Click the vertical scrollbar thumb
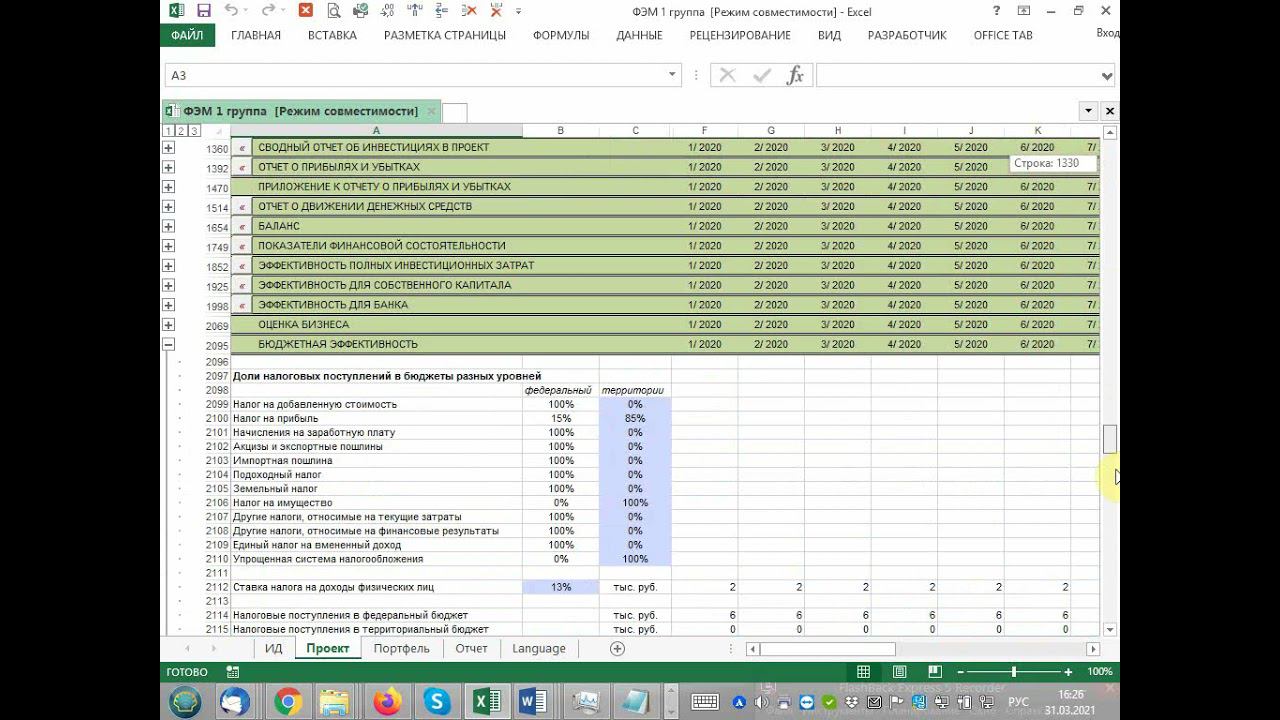Screen dimensions: 1280x720 [1109, 438]
